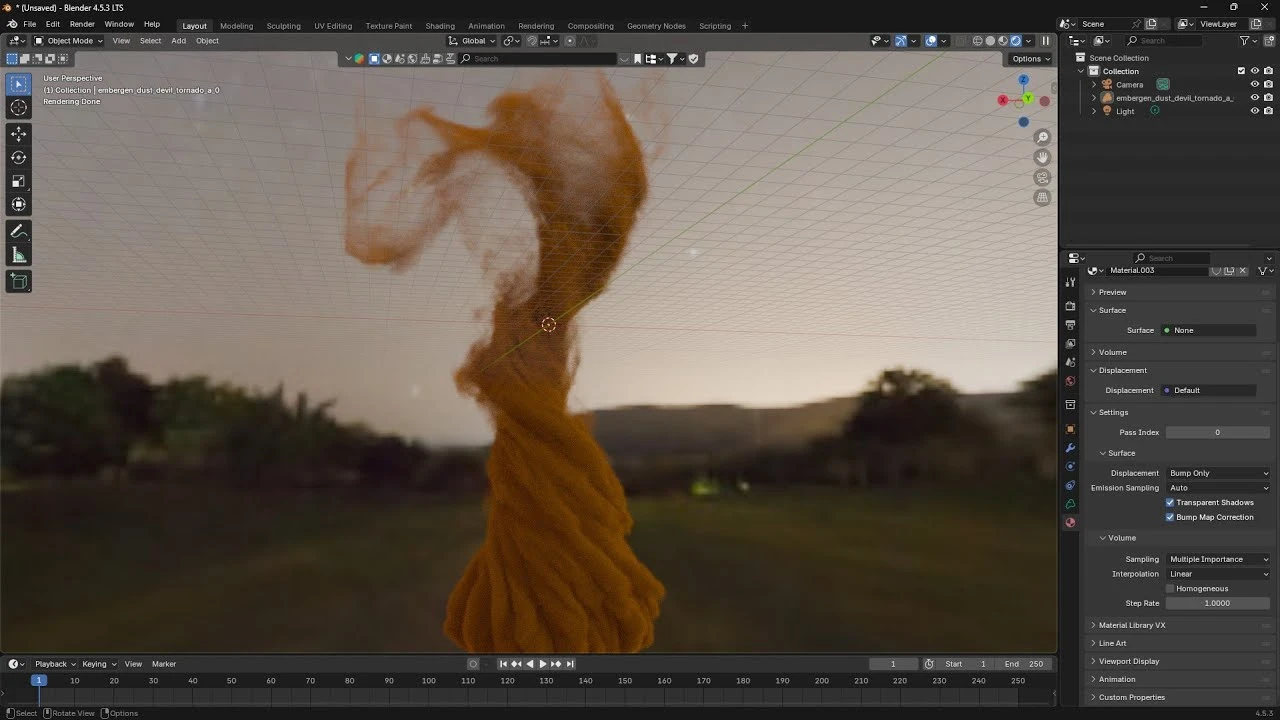1280x720 pixels.
Task: Open the Displacement Bump Only dropdown
Action: [1218, 473]
